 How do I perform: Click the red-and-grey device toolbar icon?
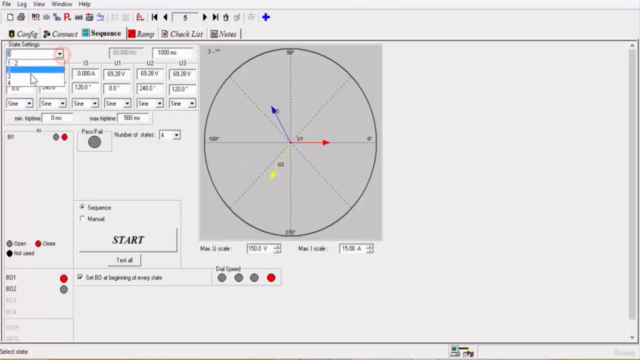[89, 17]
